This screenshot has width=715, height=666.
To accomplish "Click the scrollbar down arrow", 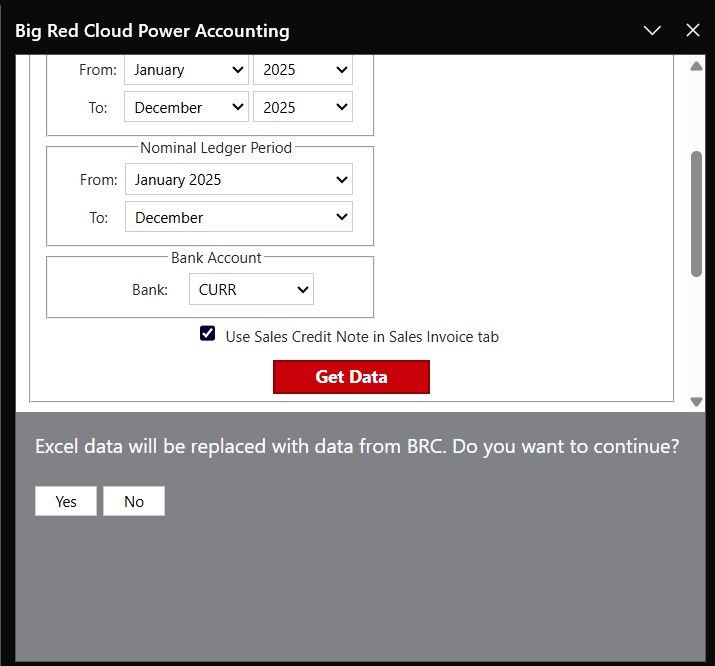I will pyautogui.click(x=696, y=402).
